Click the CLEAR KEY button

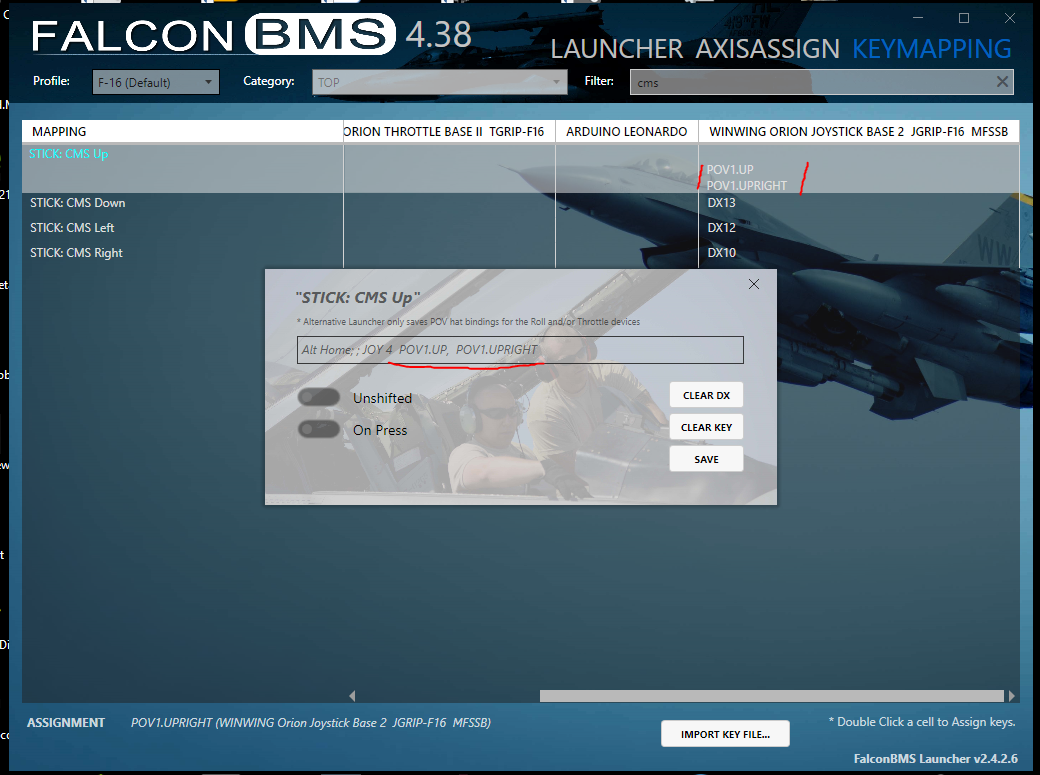coord(706,427)
